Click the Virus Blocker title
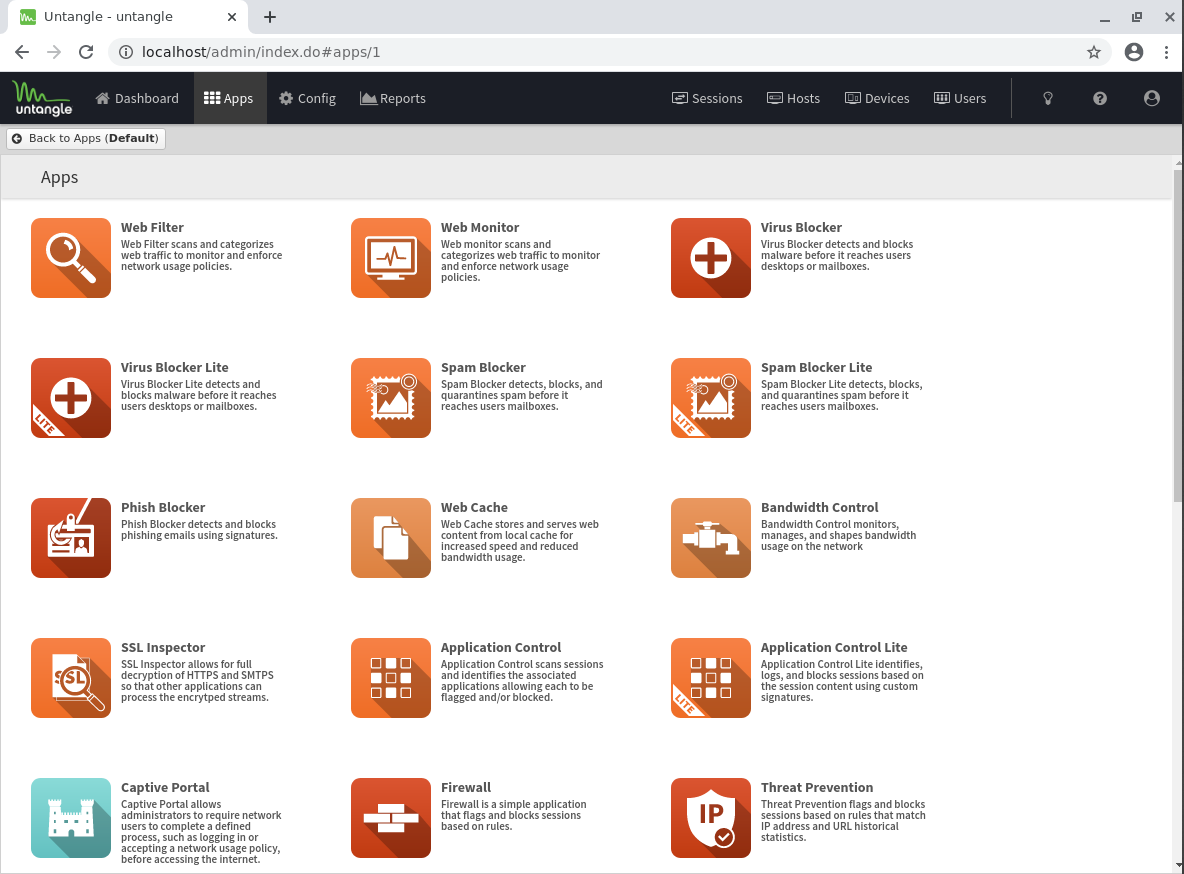Image resolution: width=1184 pixels, height=874 pixels. coord(801,227)
